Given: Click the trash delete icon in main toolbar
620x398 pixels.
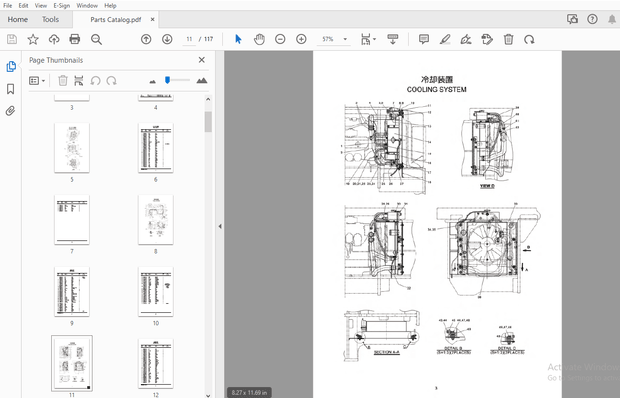Looking at the screenshot, I should coord(508,39).
